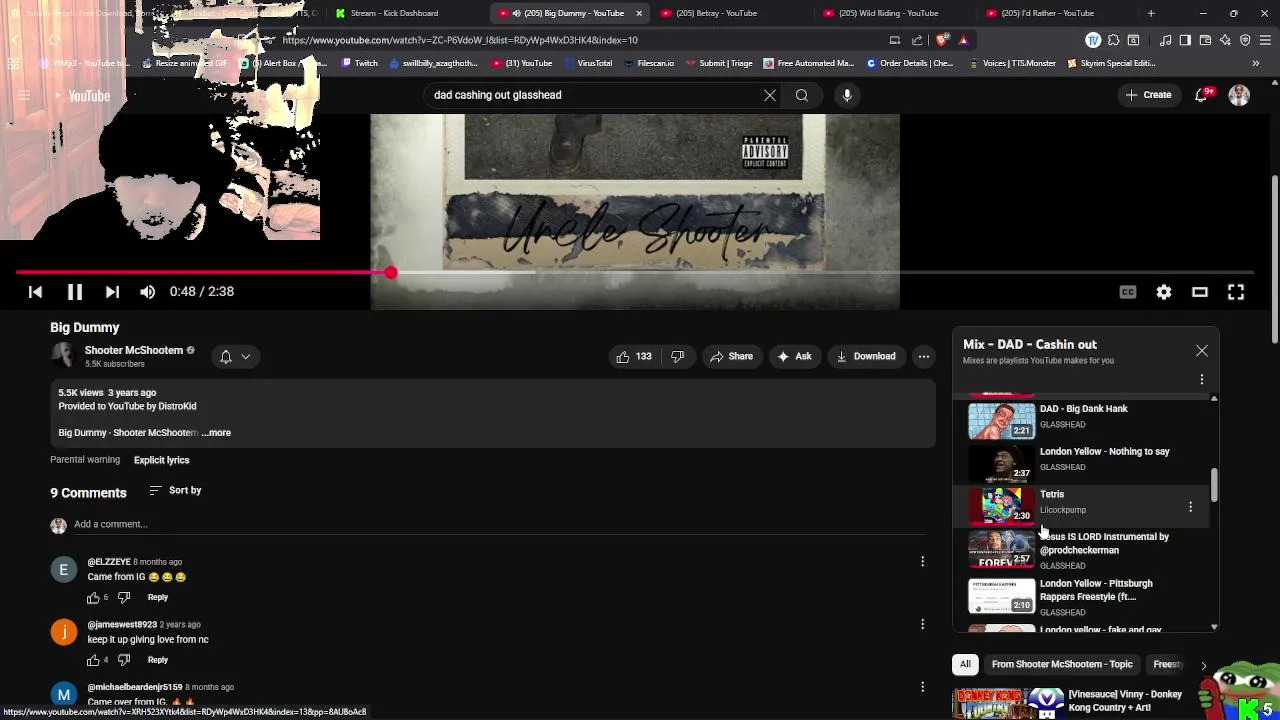The image size is (1280, 720).
Task: Open options menu for @michaelbeardenjr5159 comment
Action: click(922, 687)
